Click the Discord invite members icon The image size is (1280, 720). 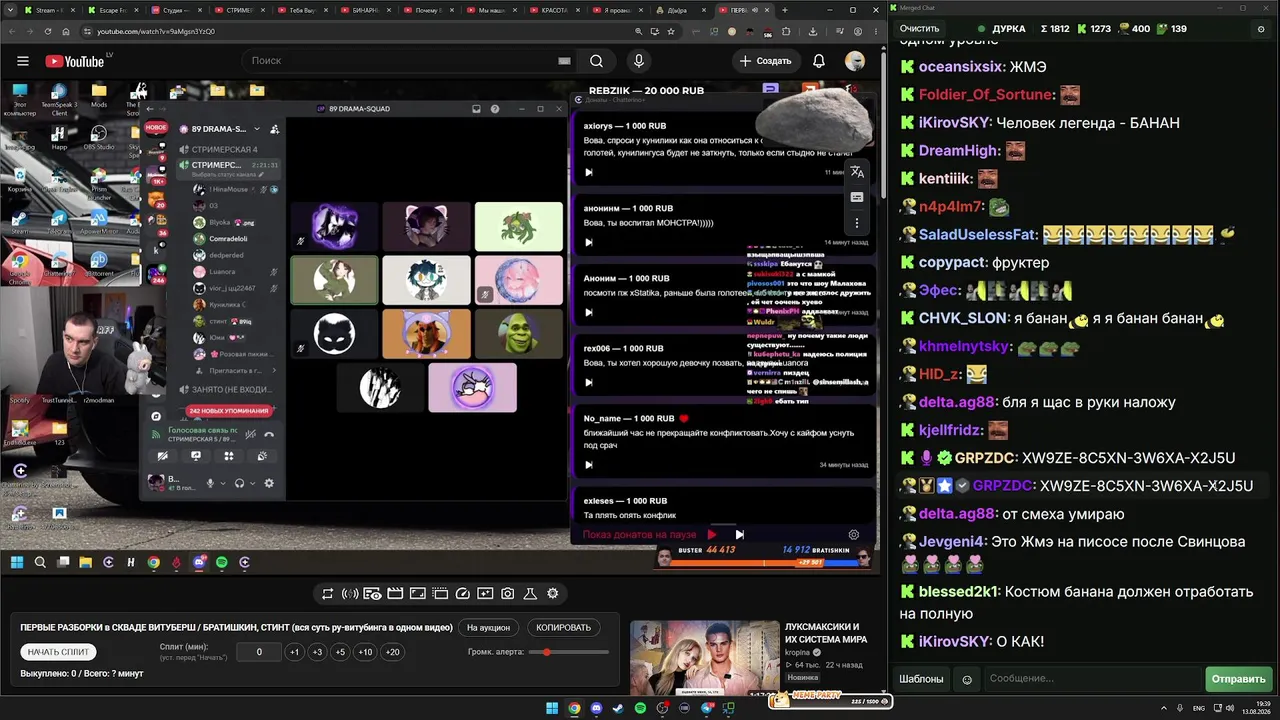coord(275,129)
